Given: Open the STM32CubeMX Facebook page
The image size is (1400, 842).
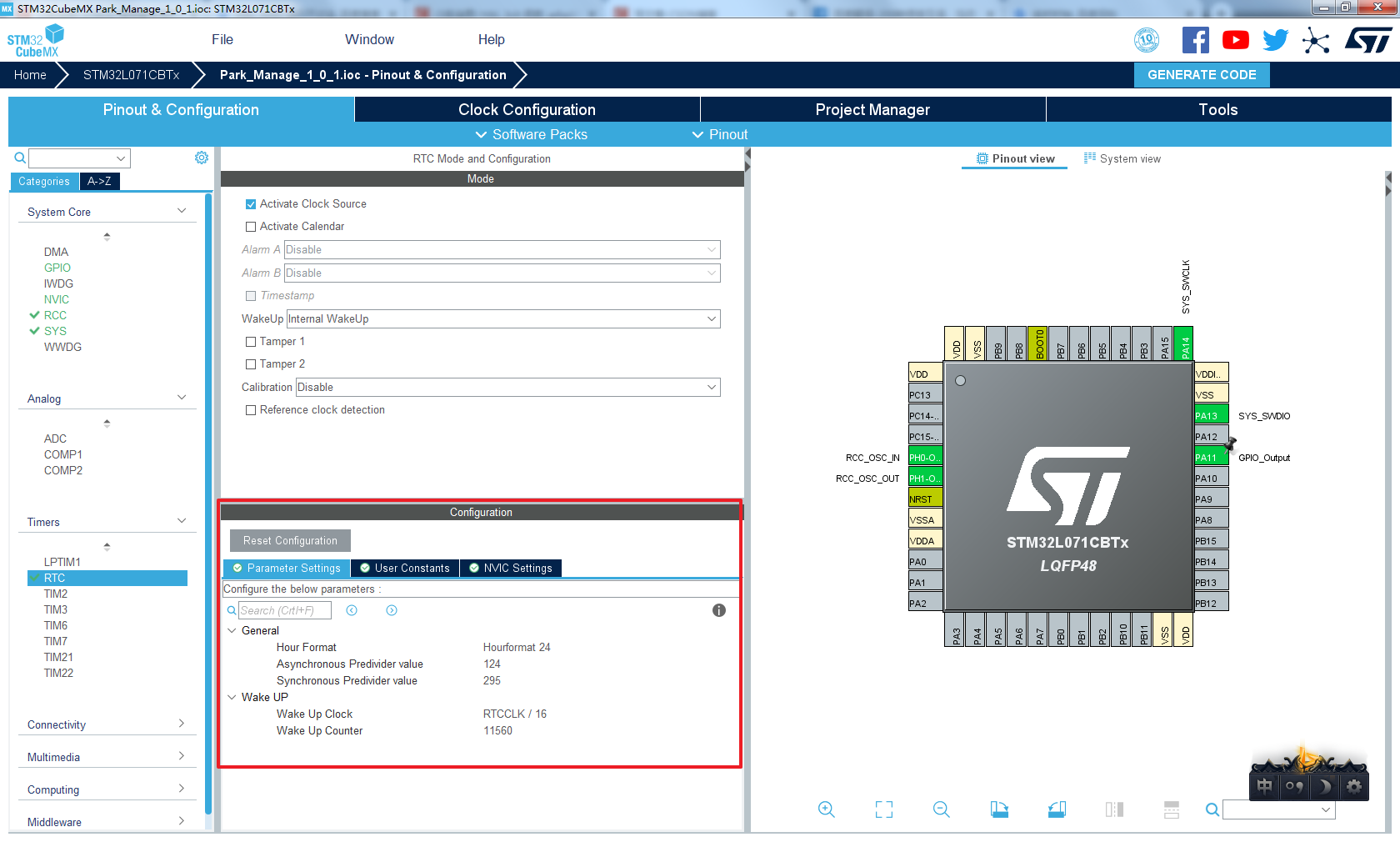Looking at the screenshot, I should (x=1196, y=39).
